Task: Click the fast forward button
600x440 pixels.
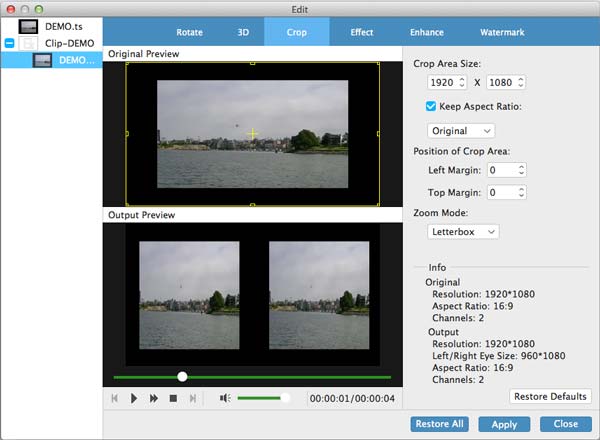Action: point(153,398)
